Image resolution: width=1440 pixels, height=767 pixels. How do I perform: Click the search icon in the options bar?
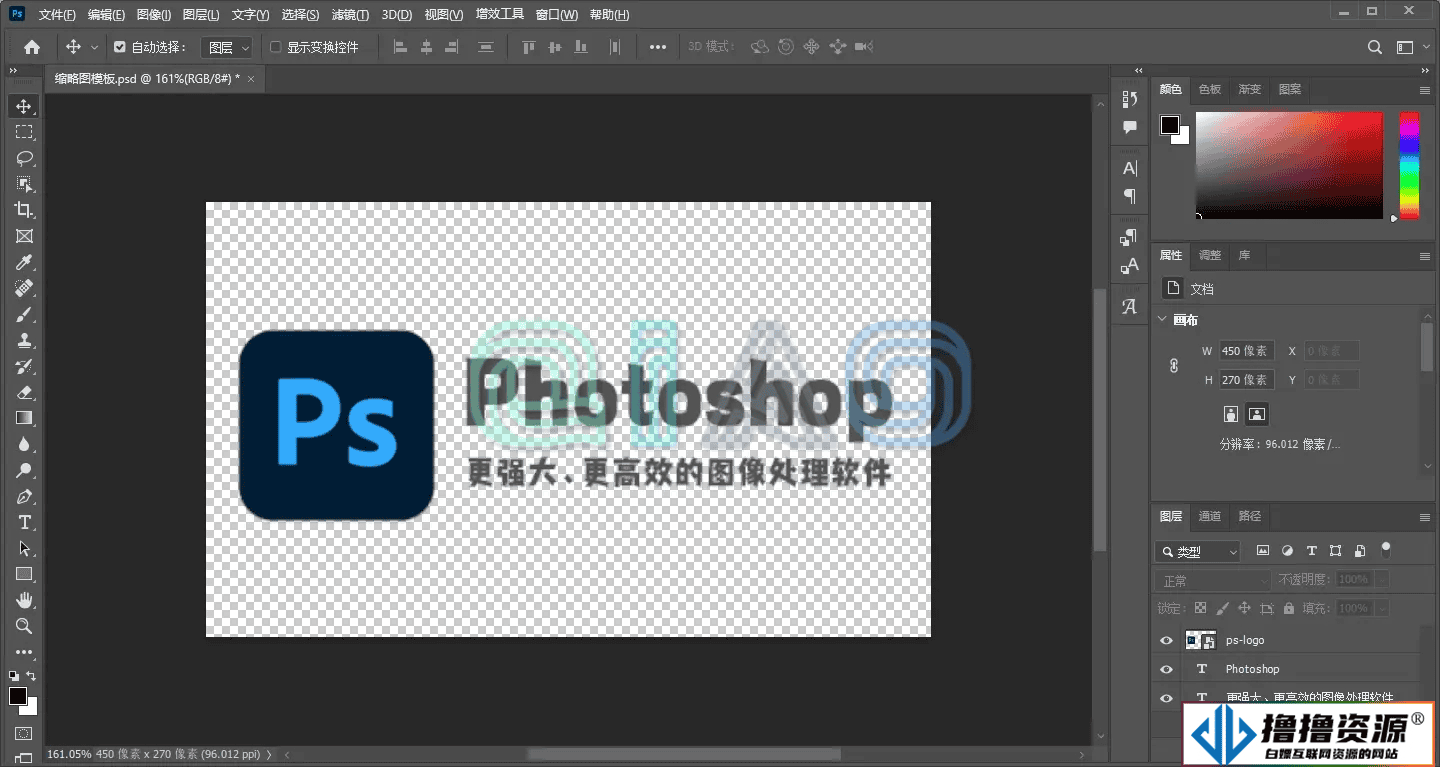1375,47
